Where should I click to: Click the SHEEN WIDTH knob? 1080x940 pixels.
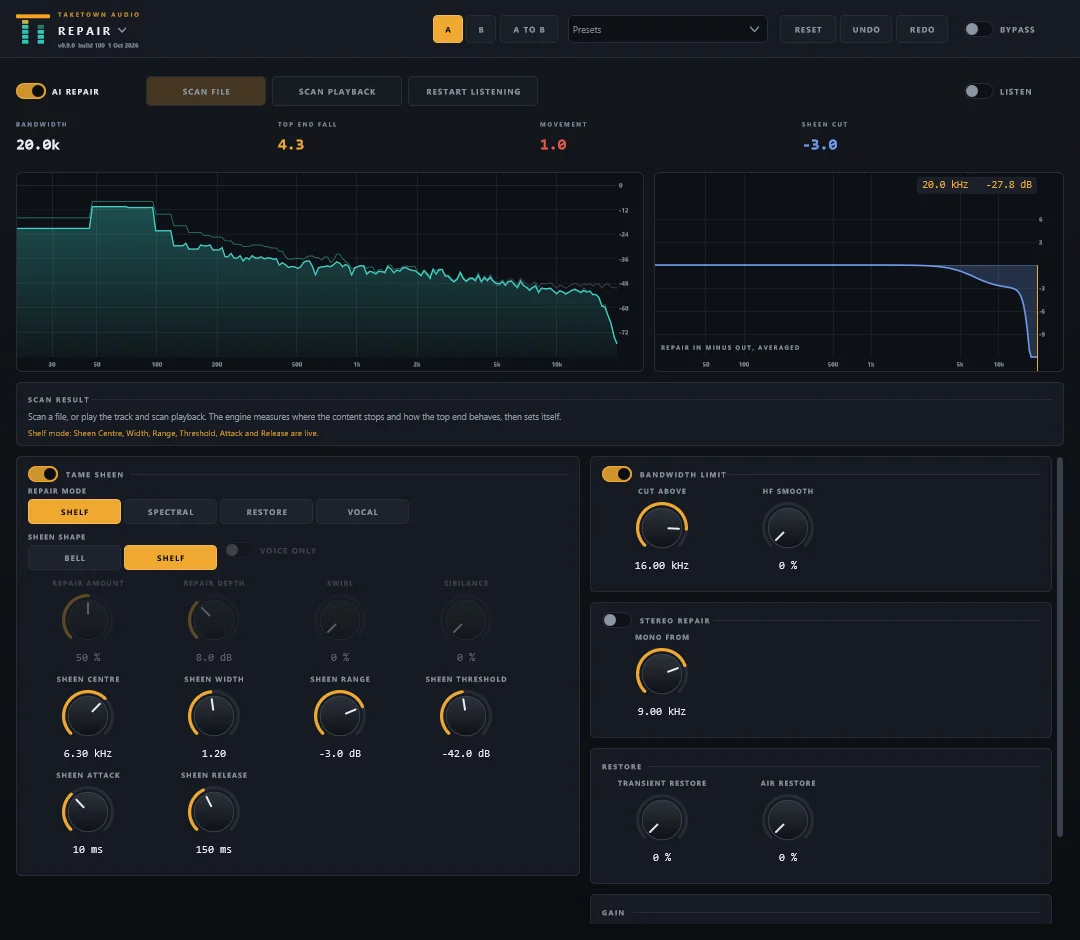coord(214,715)
